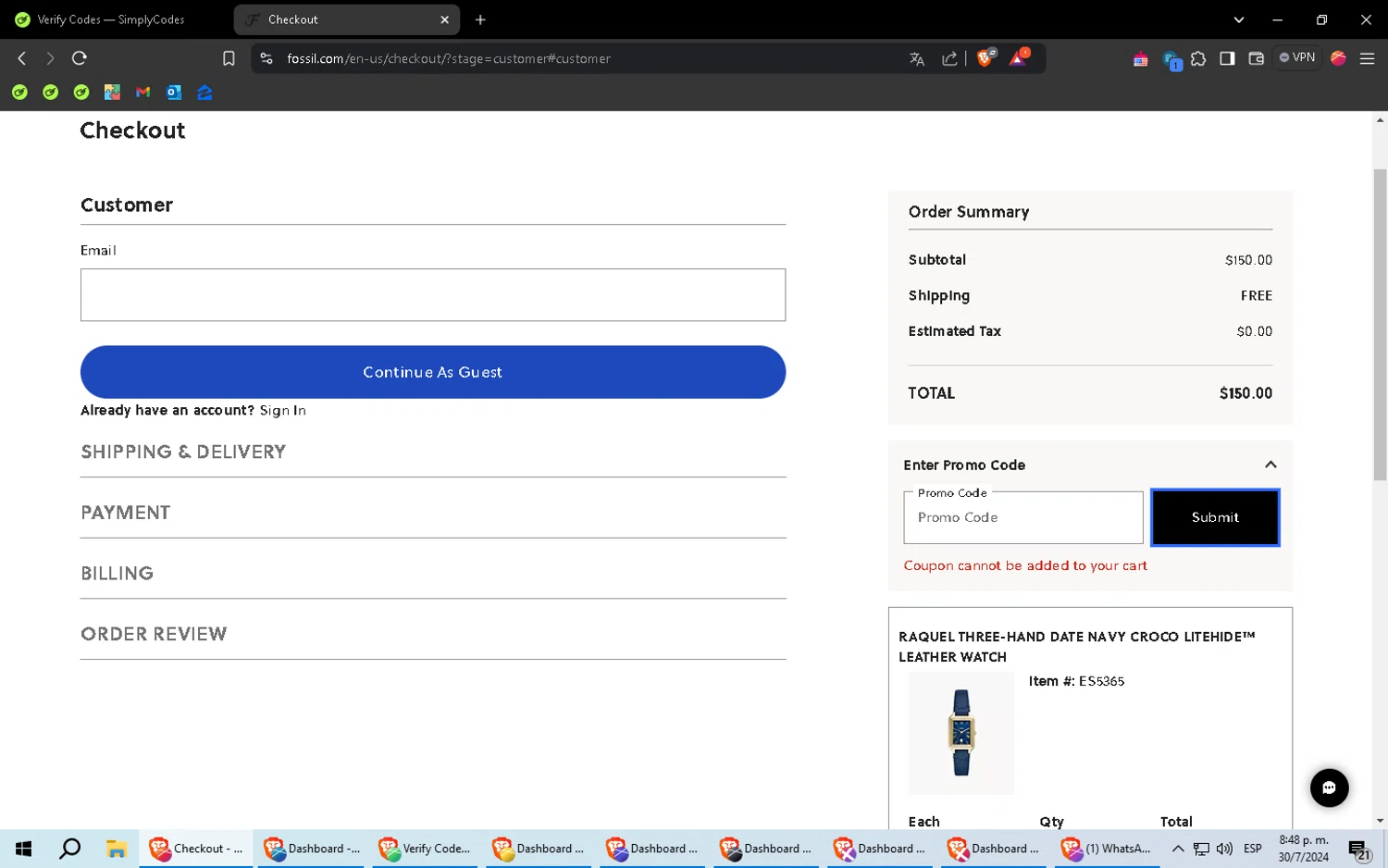Collapse the Enter Promo Code section chevron
This screenshot has height=868, width=1388.
pyautogui.click(x=1270, y=465)
